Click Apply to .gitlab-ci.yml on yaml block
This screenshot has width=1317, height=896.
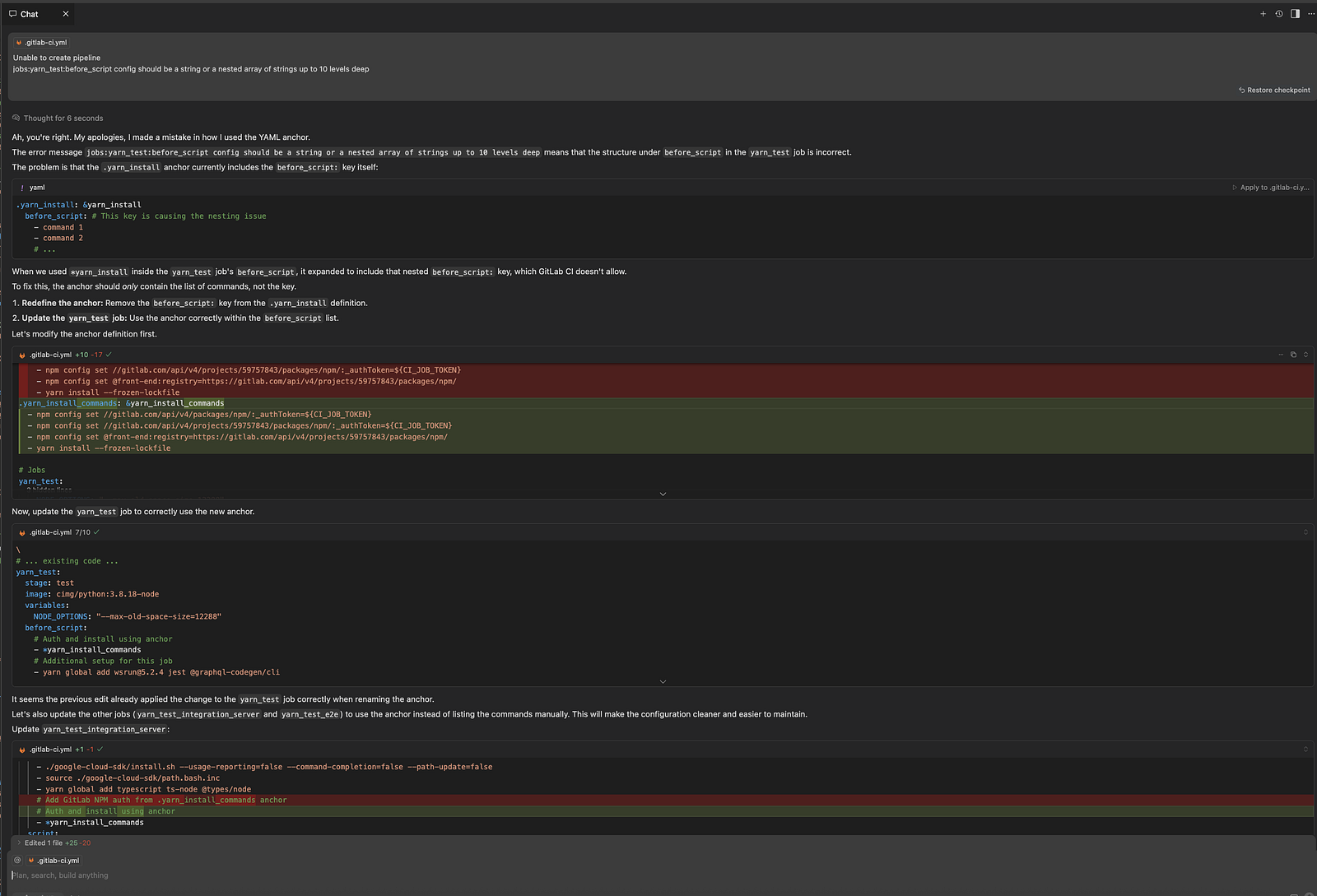pyautogui.click(x=1270, y=188)
